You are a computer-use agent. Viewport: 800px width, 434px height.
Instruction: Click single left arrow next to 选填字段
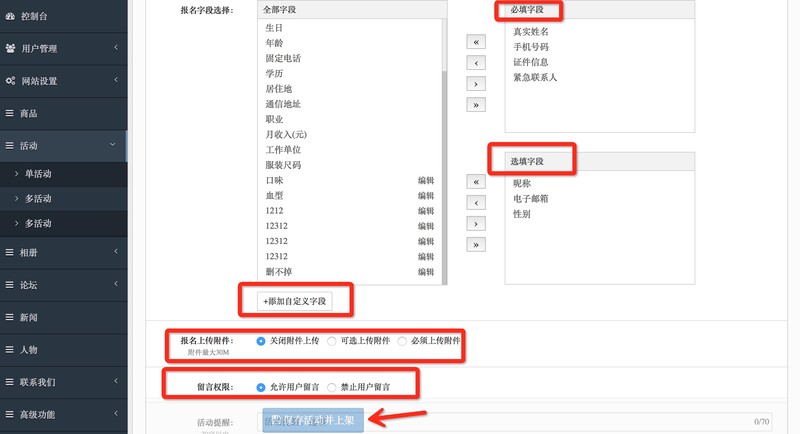click(x=476, y=202)
